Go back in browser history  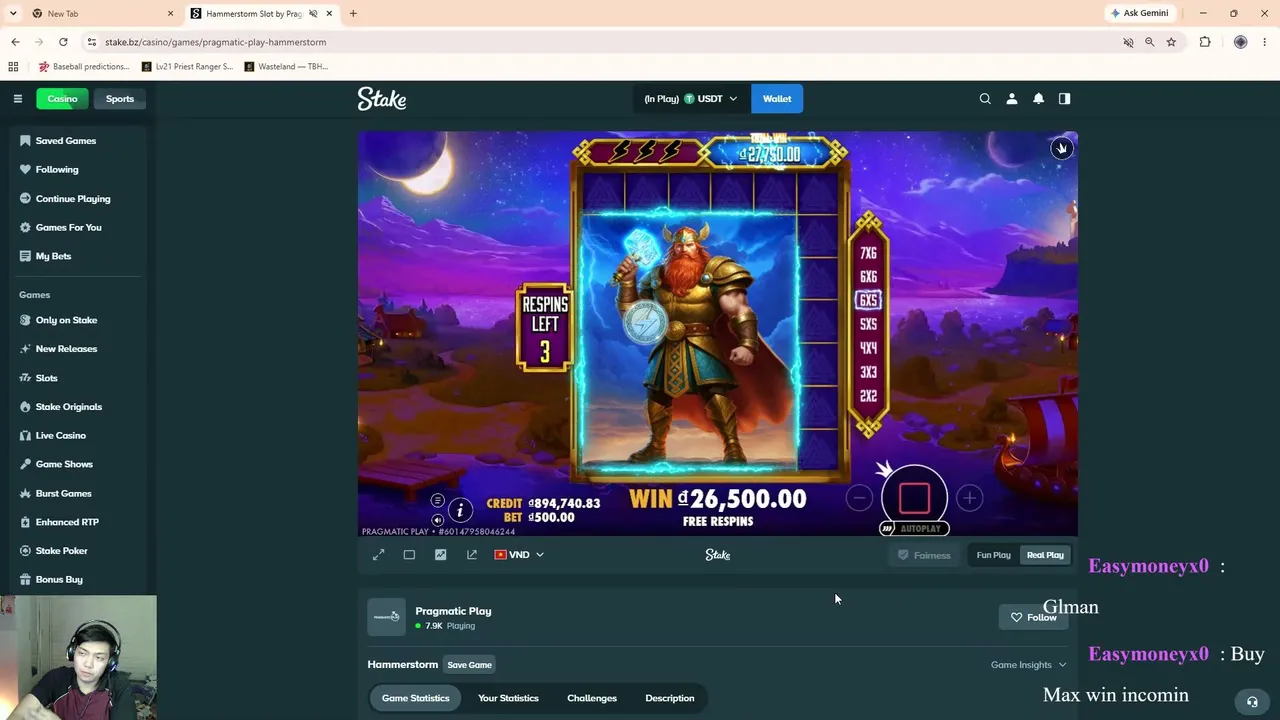(15, 42)
